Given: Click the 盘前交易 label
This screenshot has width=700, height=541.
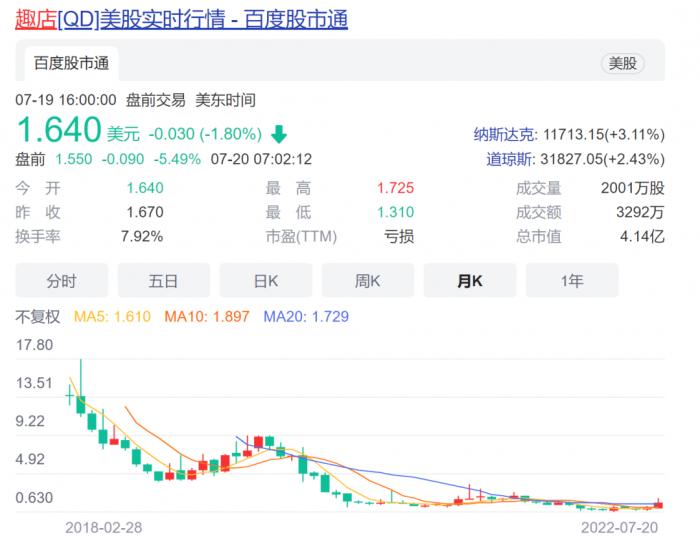Looking at the screenshot, I should [155, 100].
